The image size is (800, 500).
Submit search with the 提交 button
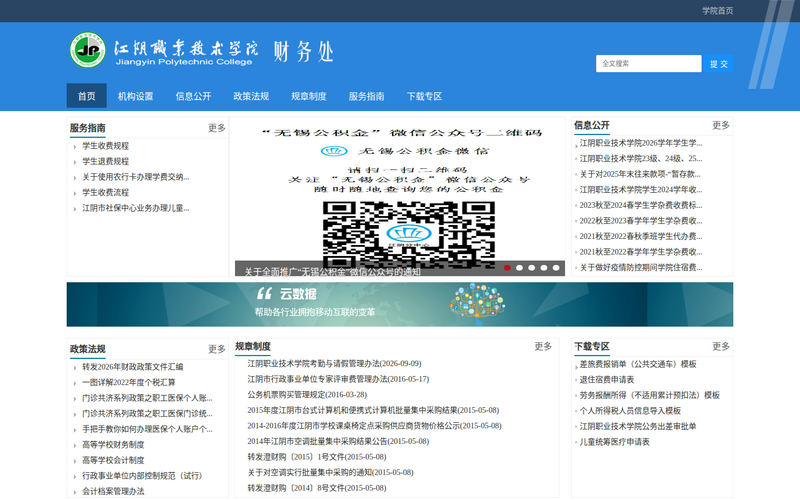coord(718,64)
